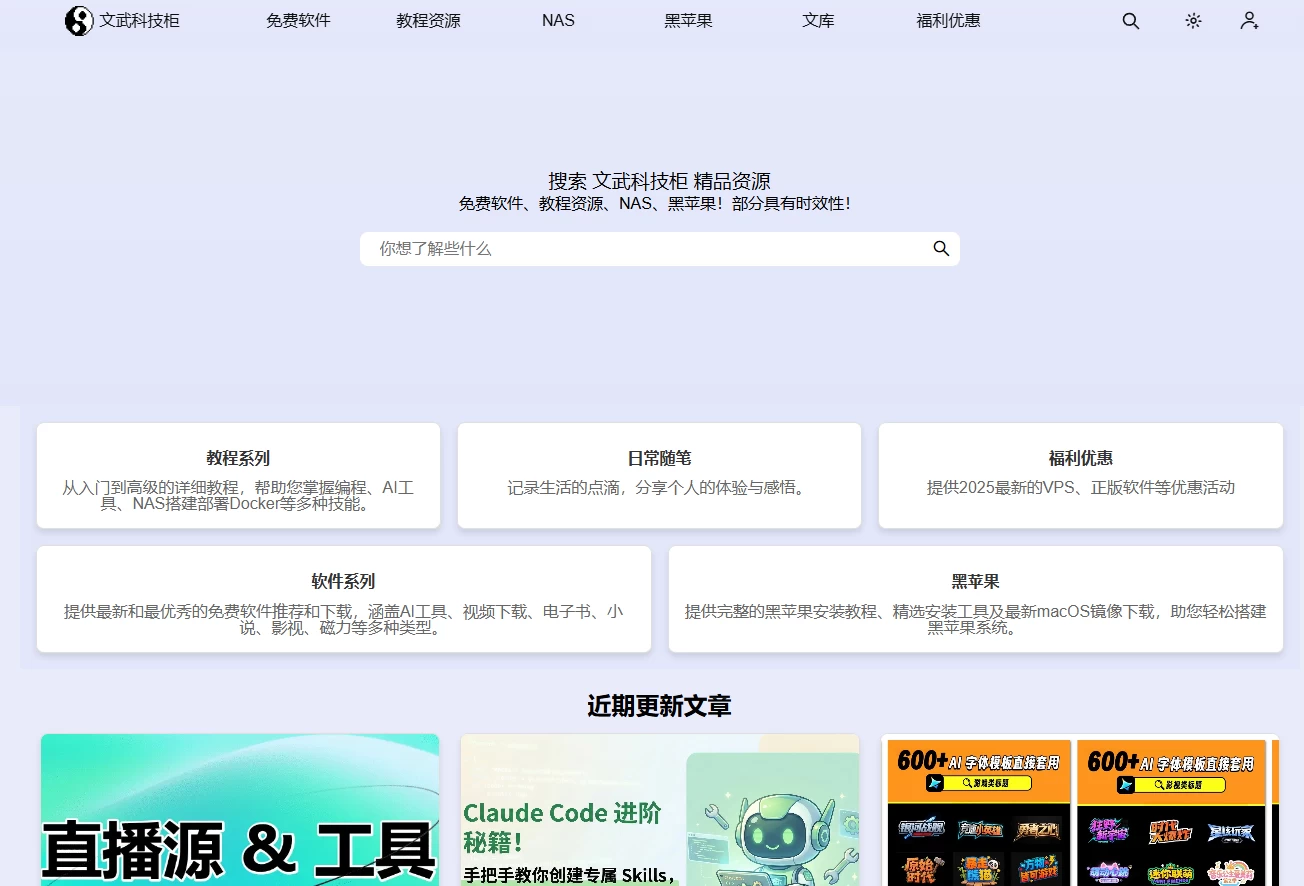Click the user account icon in navbar

point(1249,20)
